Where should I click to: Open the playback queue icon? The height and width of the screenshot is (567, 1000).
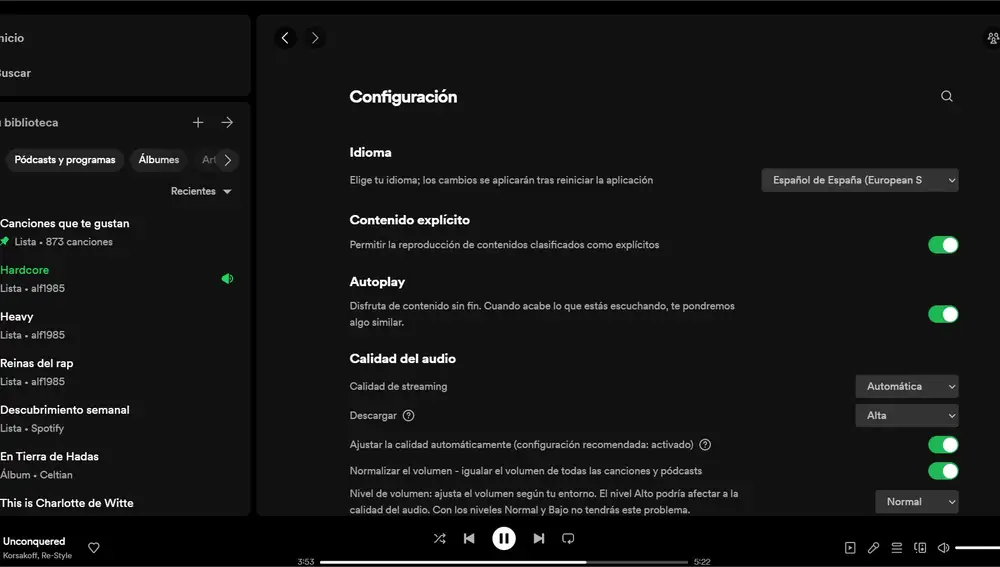click(897, 548)
